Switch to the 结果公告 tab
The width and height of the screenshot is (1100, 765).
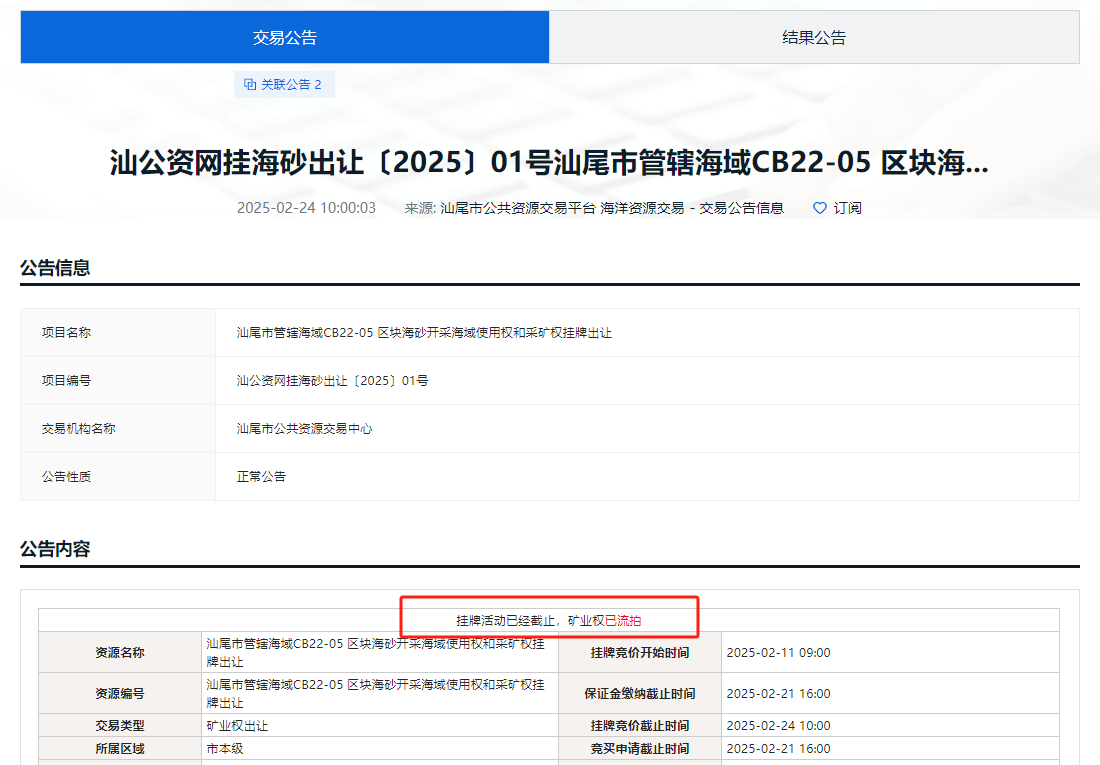pyautogui.click(x=814, y=38)
